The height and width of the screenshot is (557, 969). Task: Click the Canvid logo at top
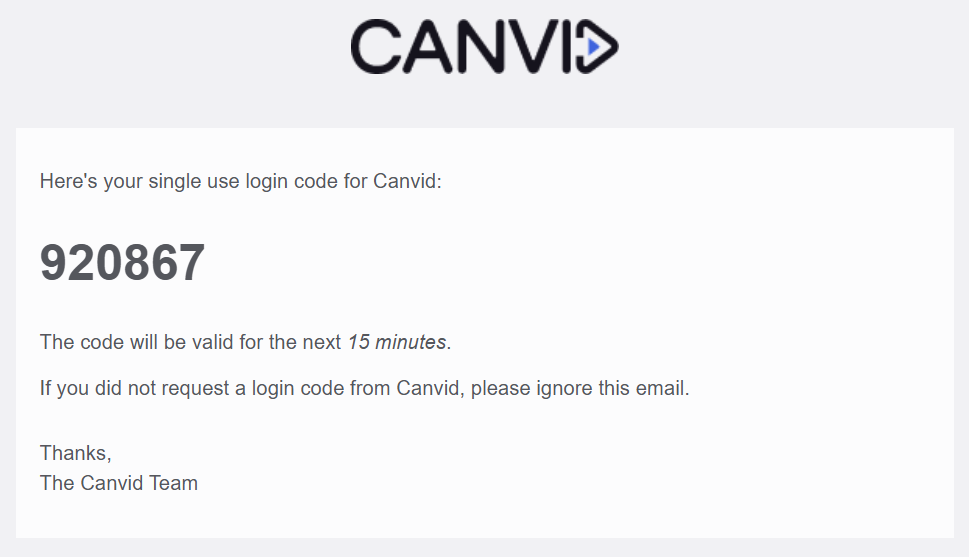click(x=484, y=46)
